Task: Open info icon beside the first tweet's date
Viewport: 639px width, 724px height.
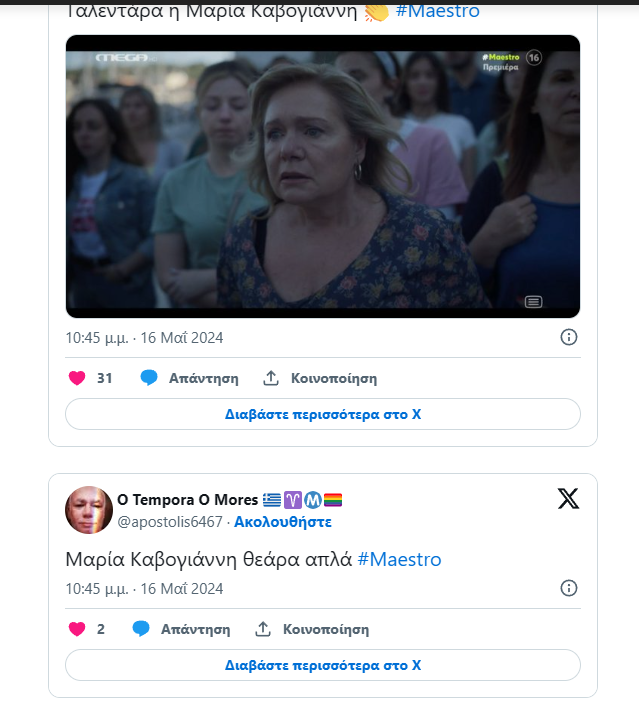Action: [568, 337]
